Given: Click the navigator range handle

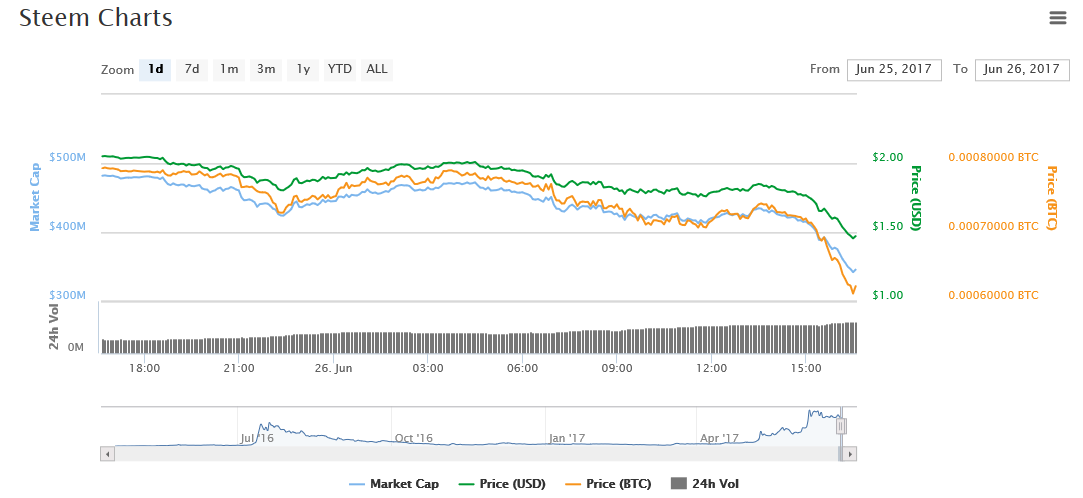Looking at the screenshot, I should 841,426.
